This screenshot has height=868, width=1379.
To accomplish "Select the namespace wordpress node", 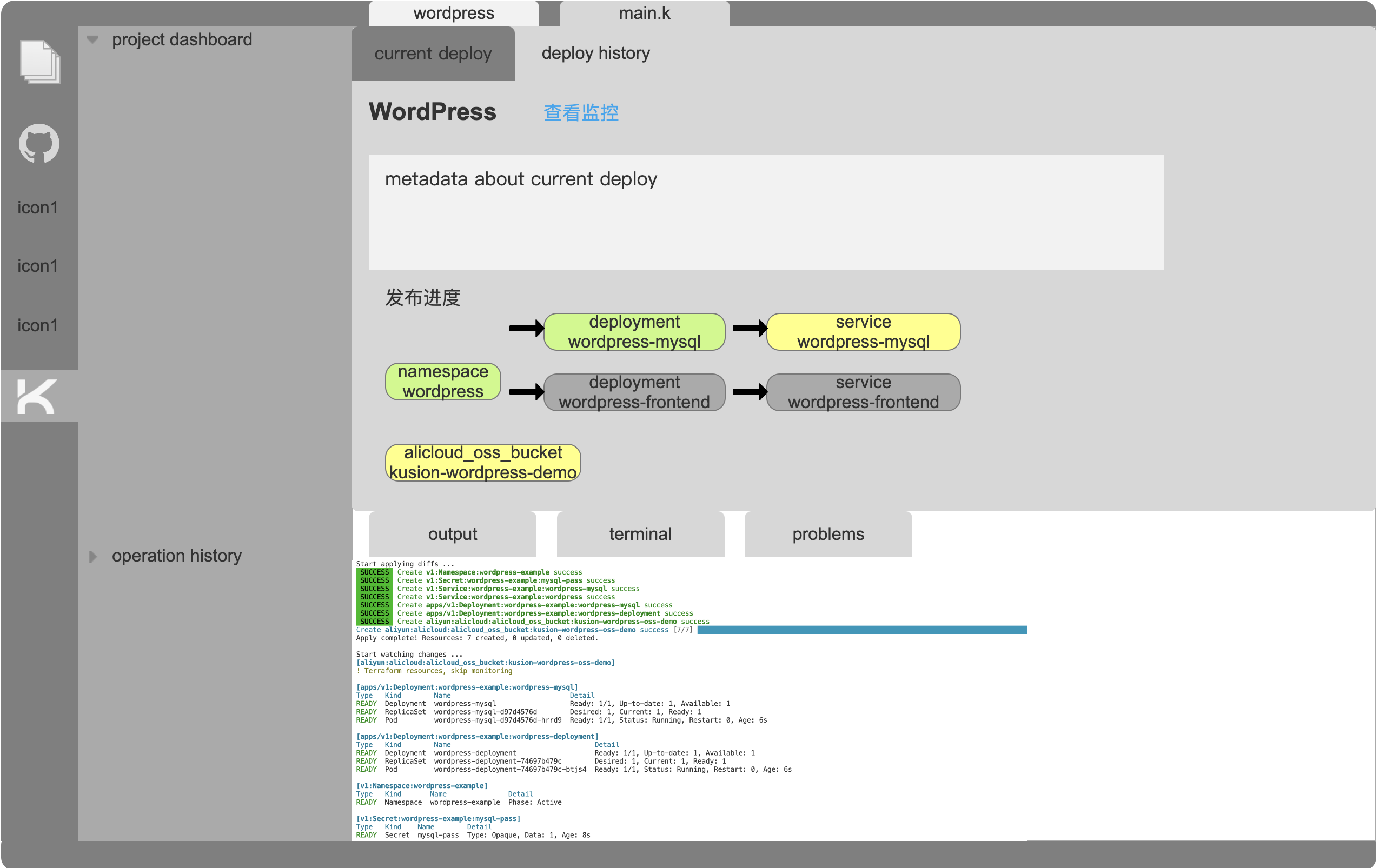I will [x=443, y=381].
